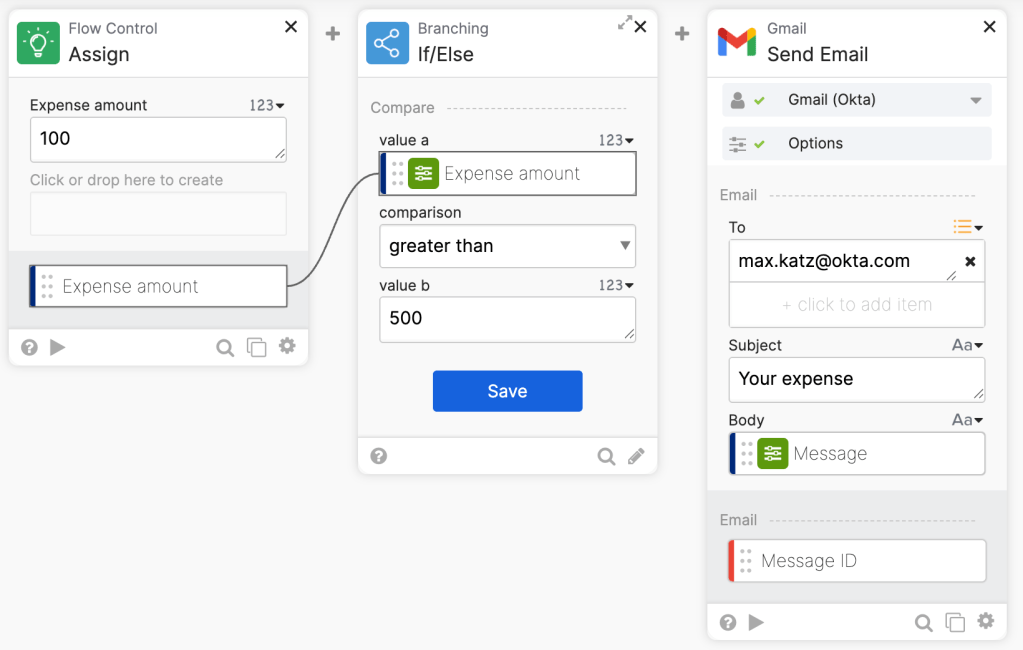The image size is (1023, 650).
Task: Click the Assign card lightbulb icon
Action: pos(39,43)
